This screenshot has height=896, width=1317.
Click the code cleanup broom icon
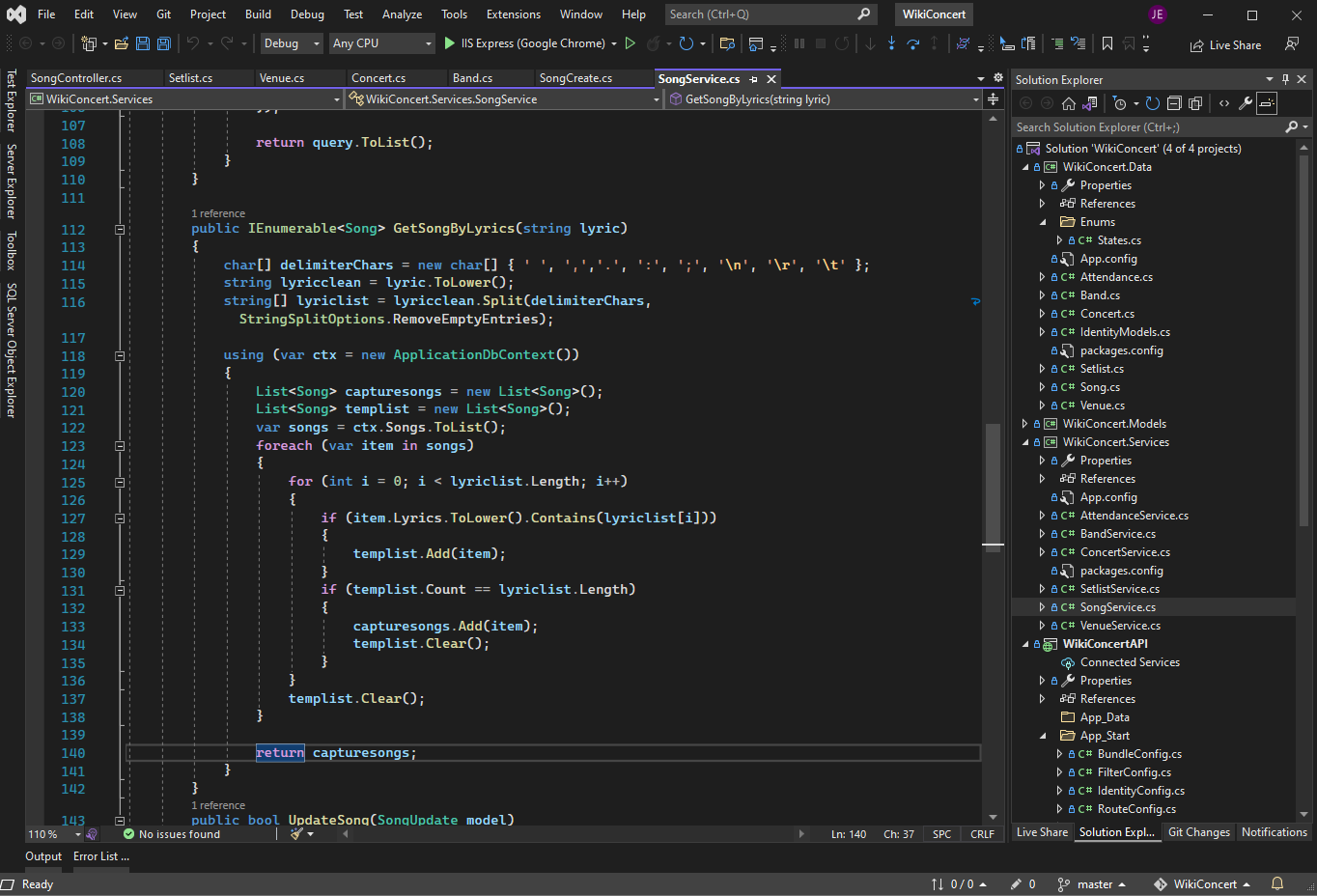click(297, 833)
